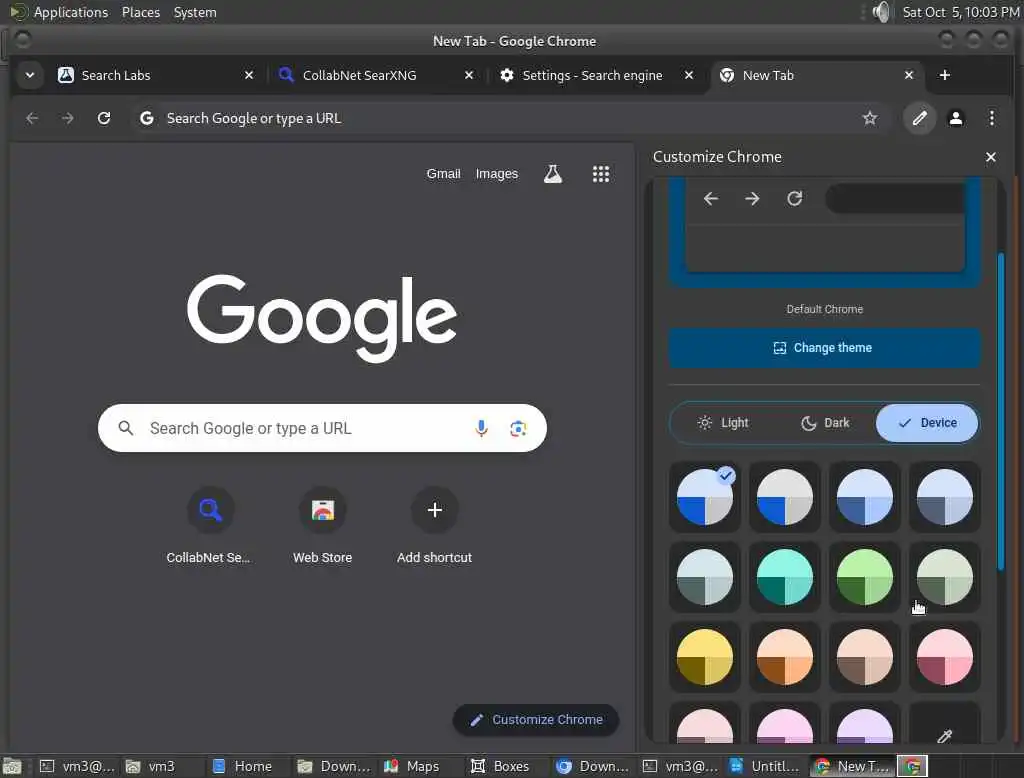Click the browser back arrow

click(31, 118)
